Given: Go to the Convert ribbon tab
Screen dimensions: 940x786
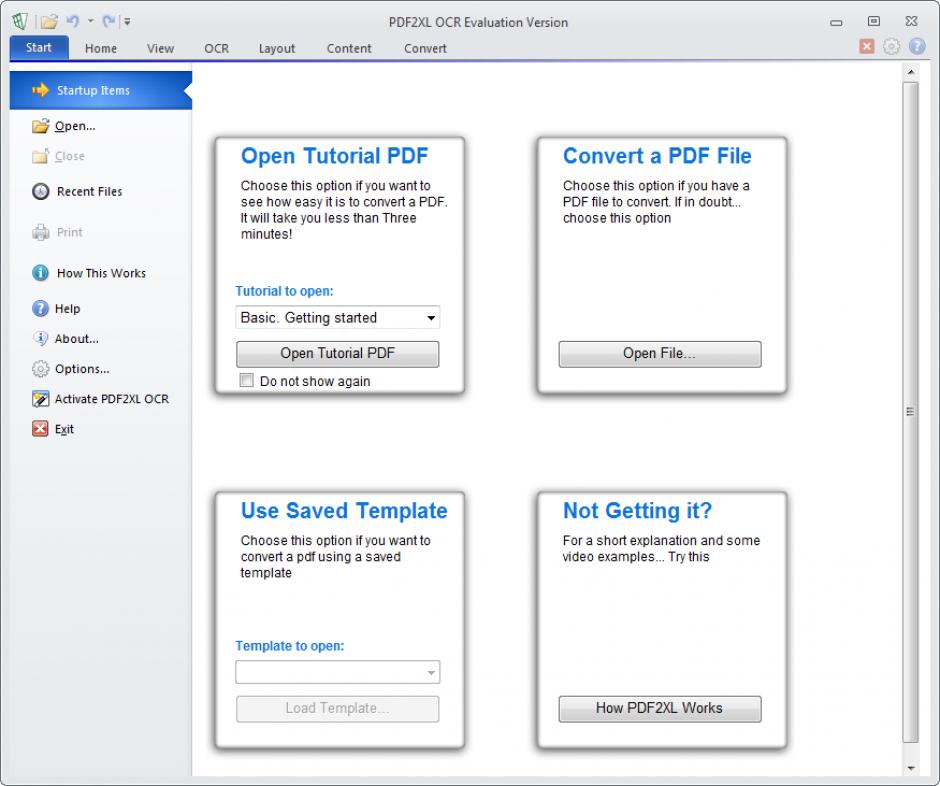Looking at the screenshot, I should pyautogui.click(x=425, y=49).
